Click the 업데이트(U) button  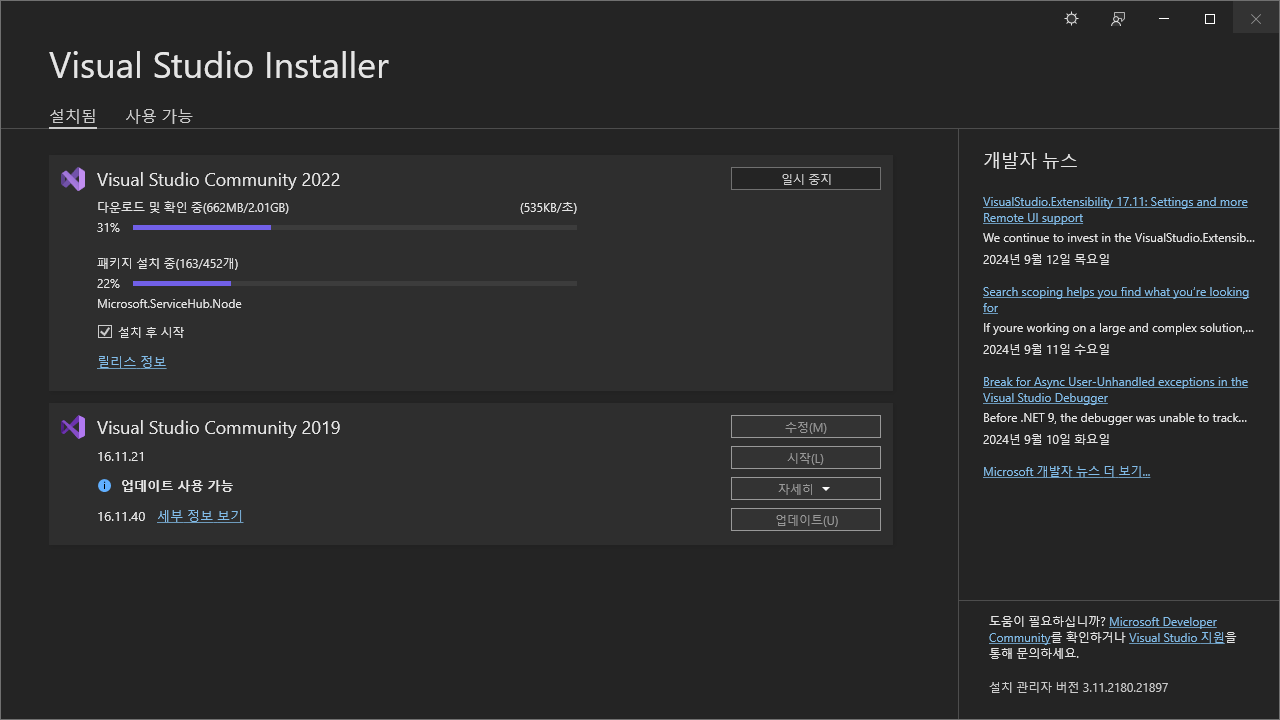click(806, 520)
